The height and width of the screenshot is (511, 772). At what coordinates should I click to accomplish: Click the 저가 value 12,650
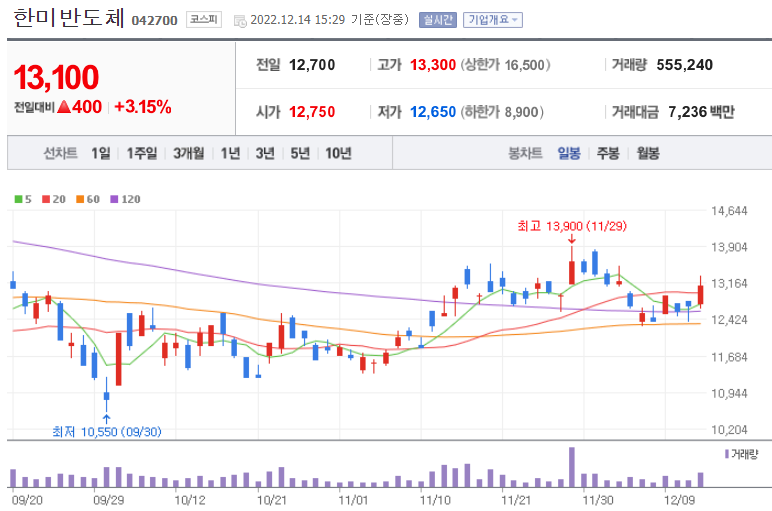[x=433, y=112]
